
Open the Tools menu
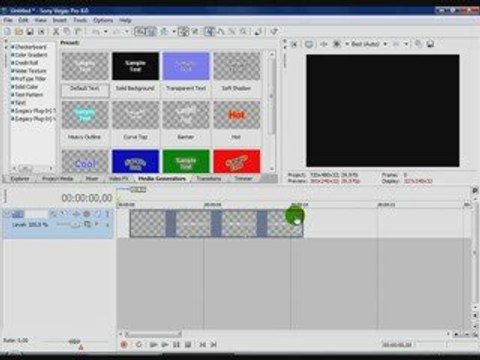click(x=80, y=20)
